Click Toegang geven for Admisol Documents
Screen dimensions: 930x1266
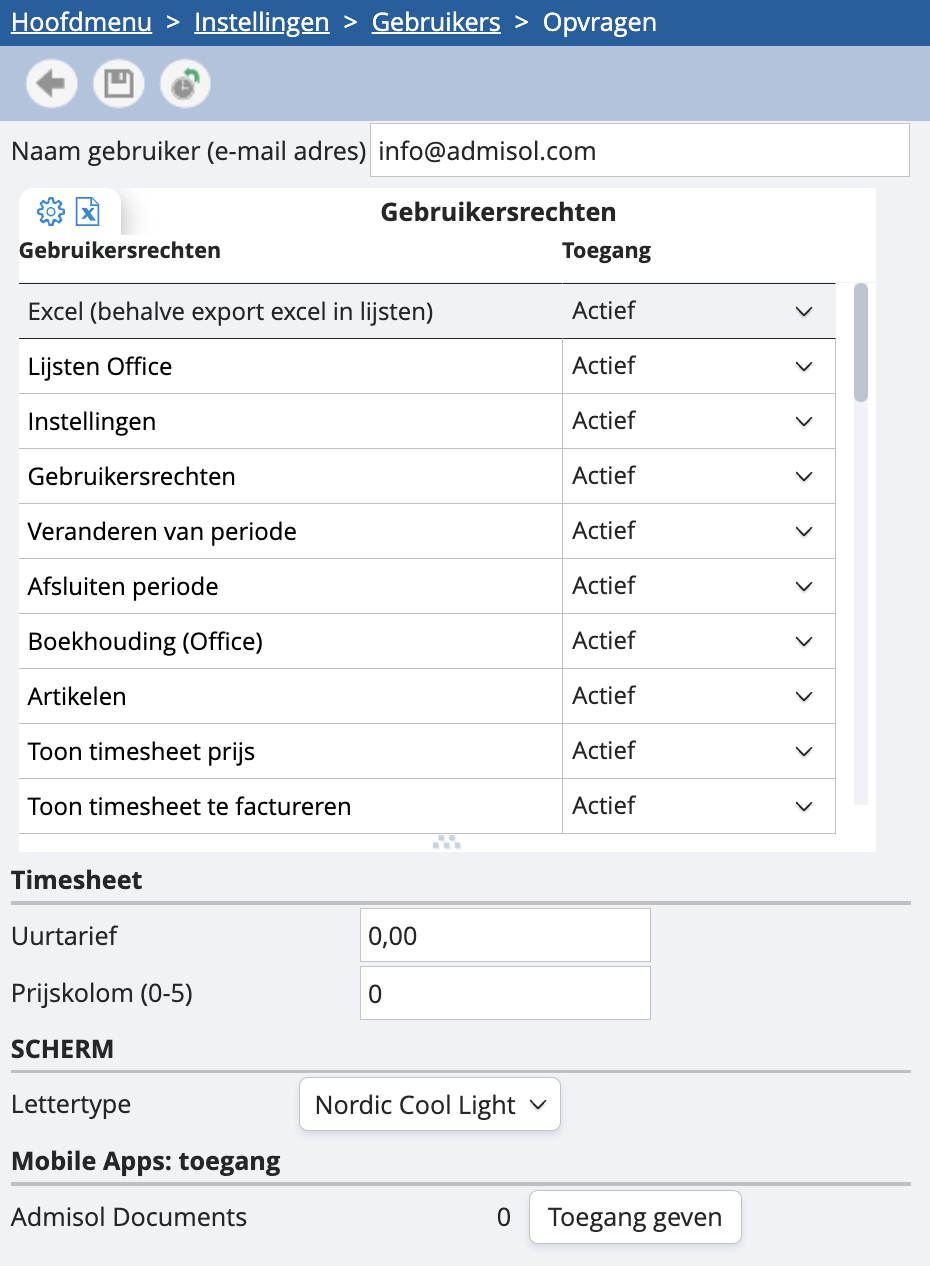click(634, 1217)
